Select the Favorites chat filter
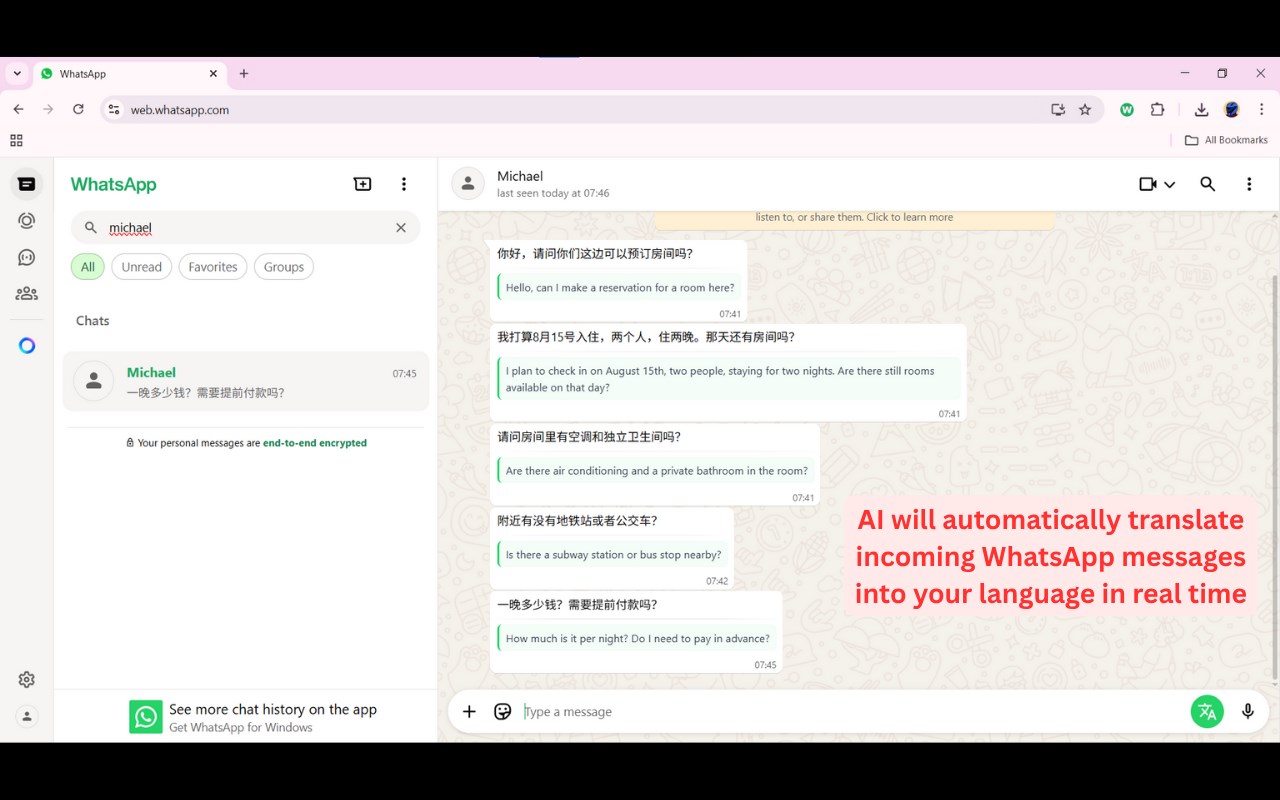Screen dimensions: 1280x800 213,267
